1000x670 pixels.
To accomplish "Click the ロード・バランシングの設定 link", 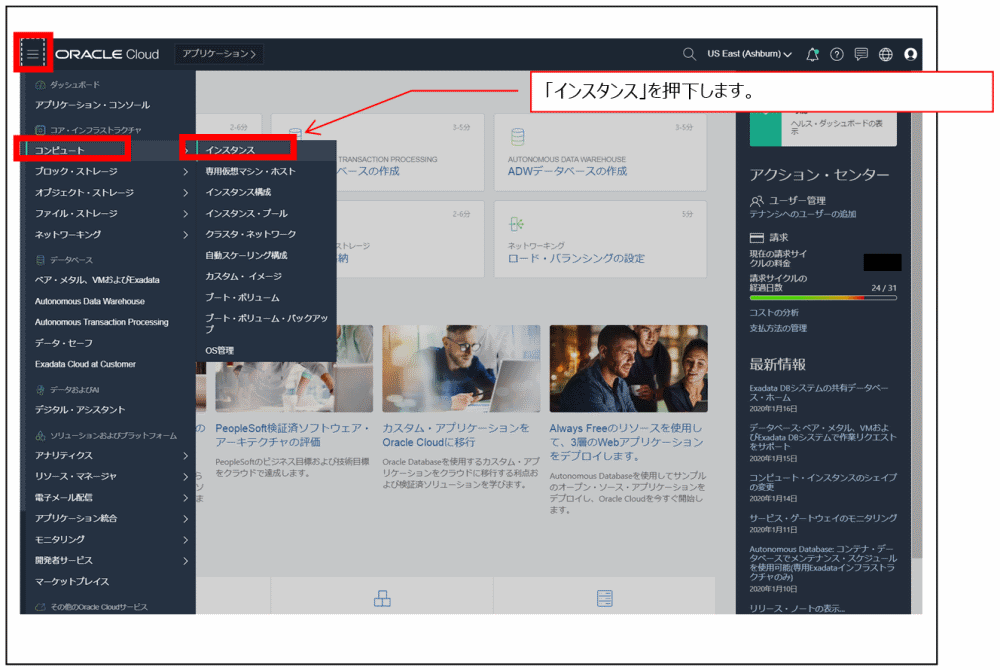I will 577,258.
